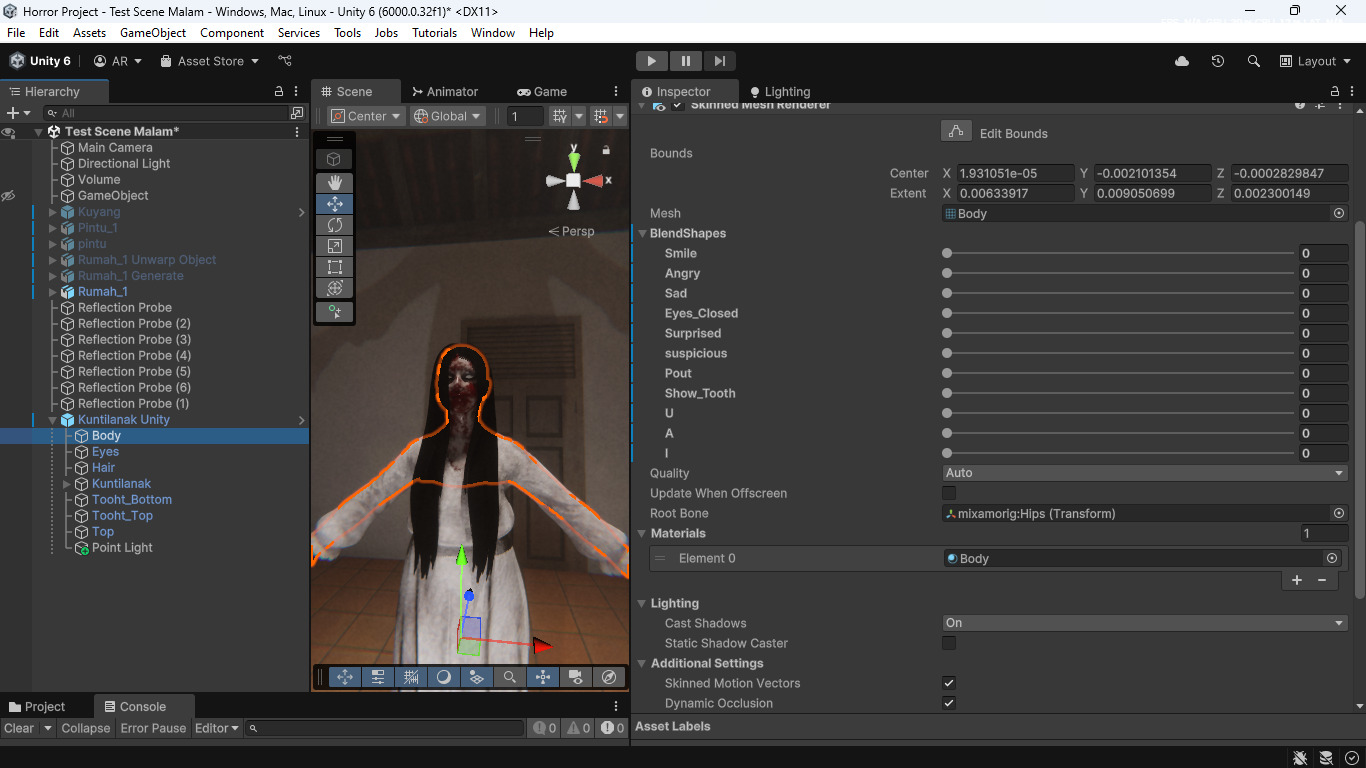This screenshot has height=768, width=1366.
Task: Open the Center pivot dropdown
Action: (366, 116)
